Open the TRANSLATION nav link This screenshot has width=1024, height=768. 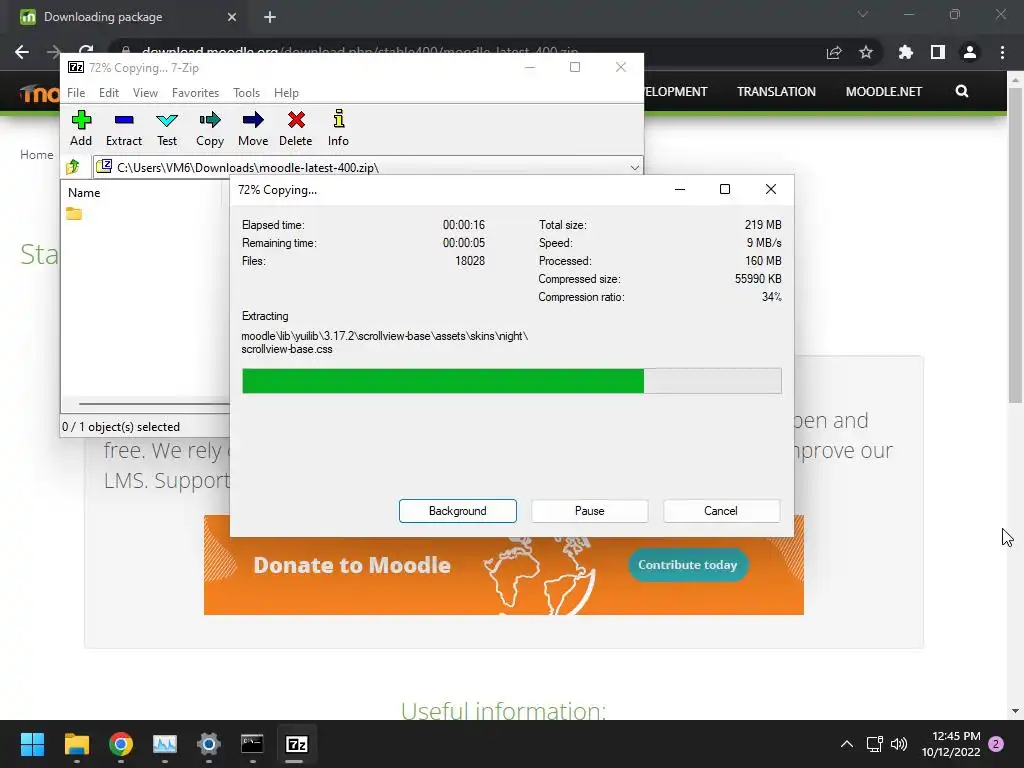pyautogui.click(x=776, y=91)
